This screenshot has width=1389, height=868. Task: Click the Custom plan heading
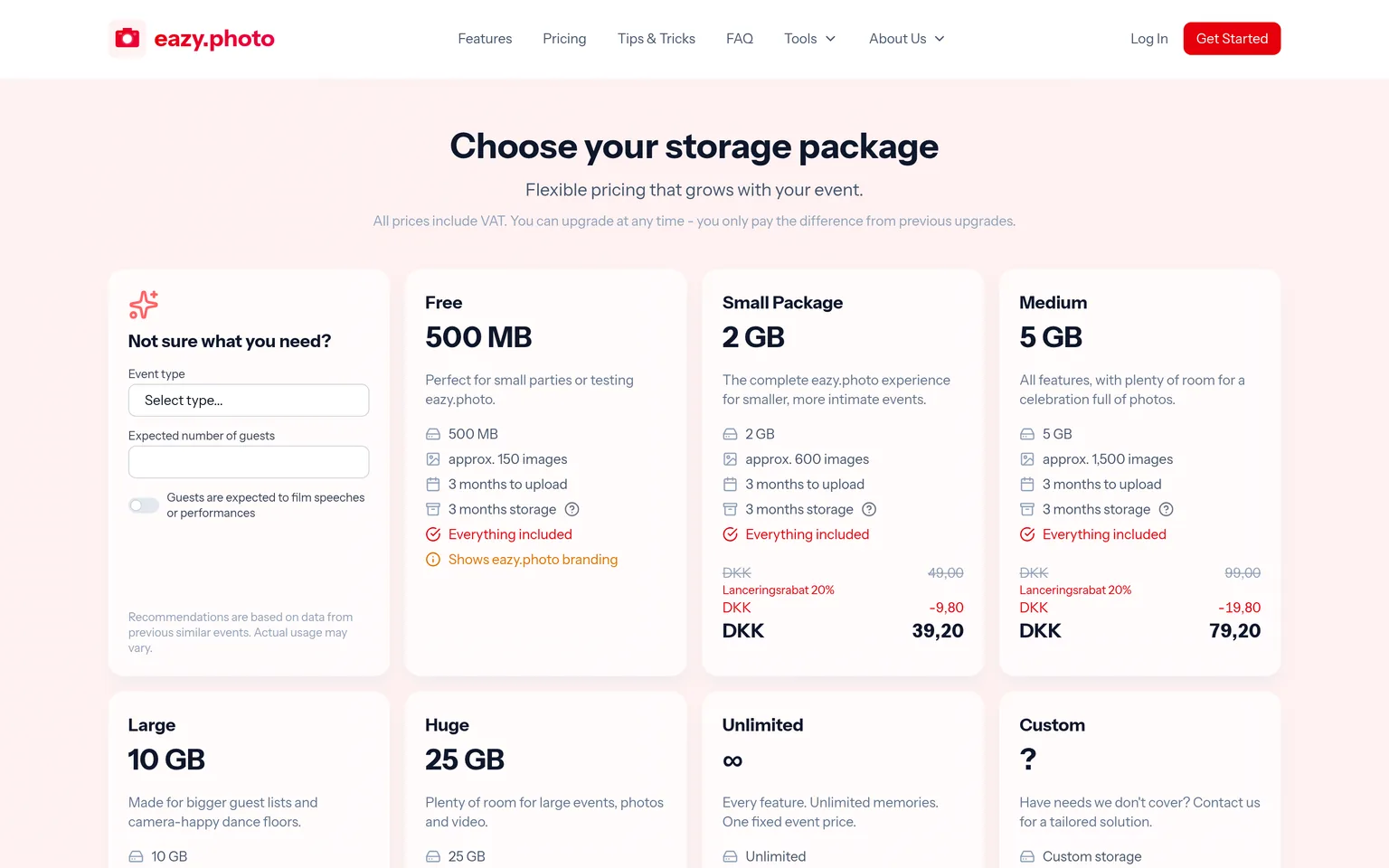click(1053, 725)
